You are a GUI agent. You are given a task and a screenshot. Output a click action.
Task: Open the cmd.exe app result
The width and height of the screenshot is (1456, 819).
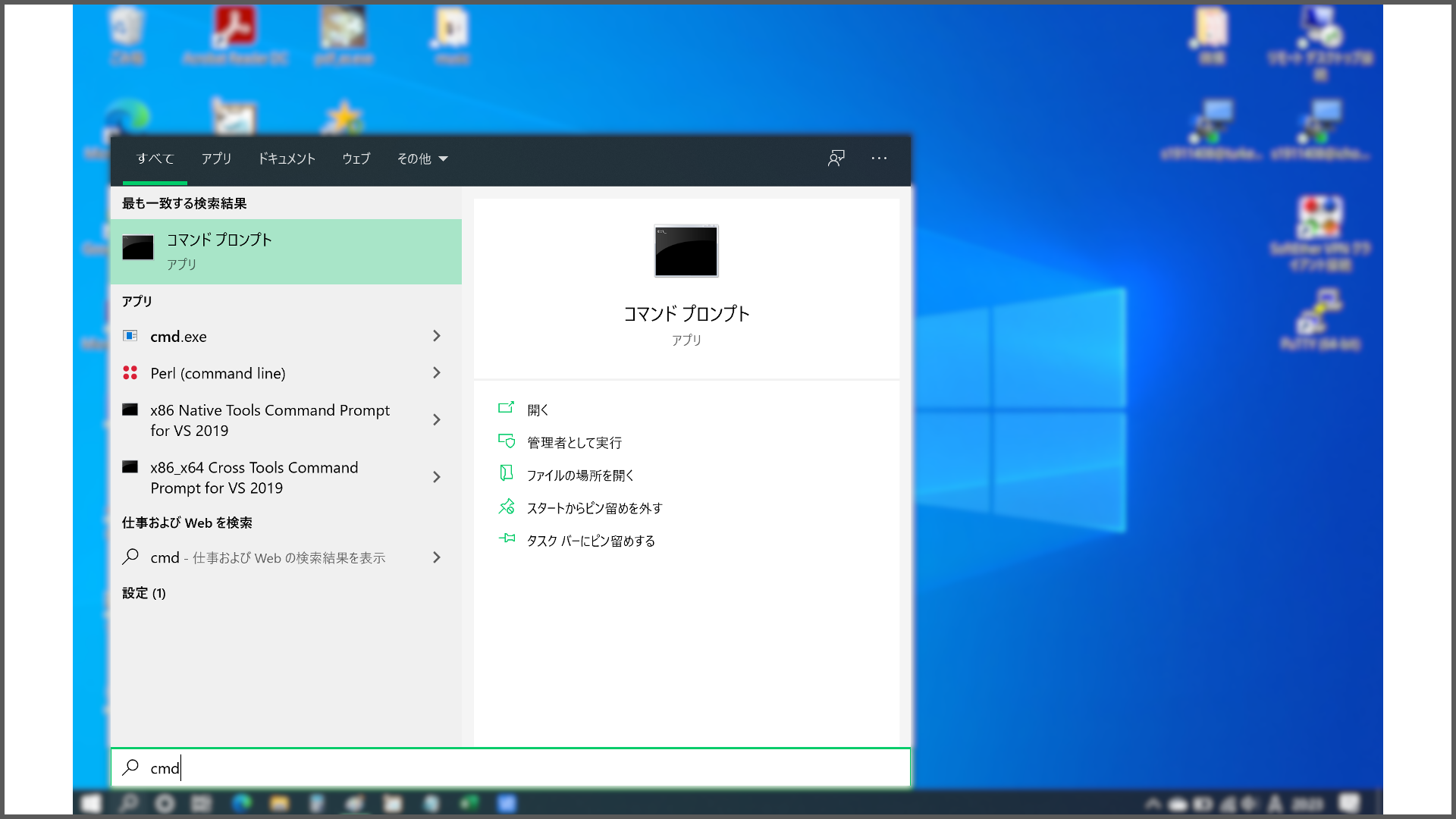point(286,336)
